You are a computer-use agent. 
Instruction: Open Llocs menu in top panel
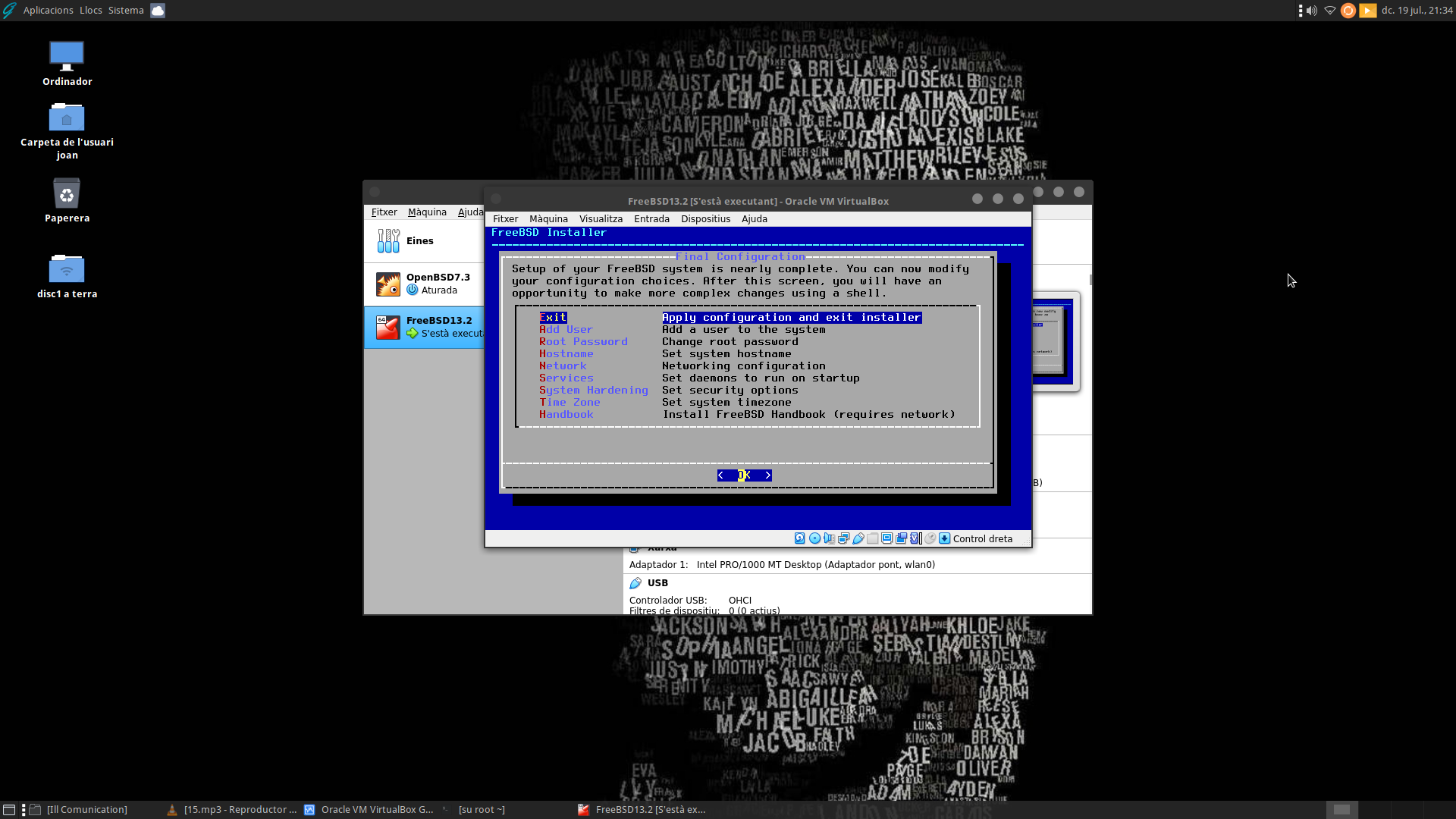pos(90,11)
